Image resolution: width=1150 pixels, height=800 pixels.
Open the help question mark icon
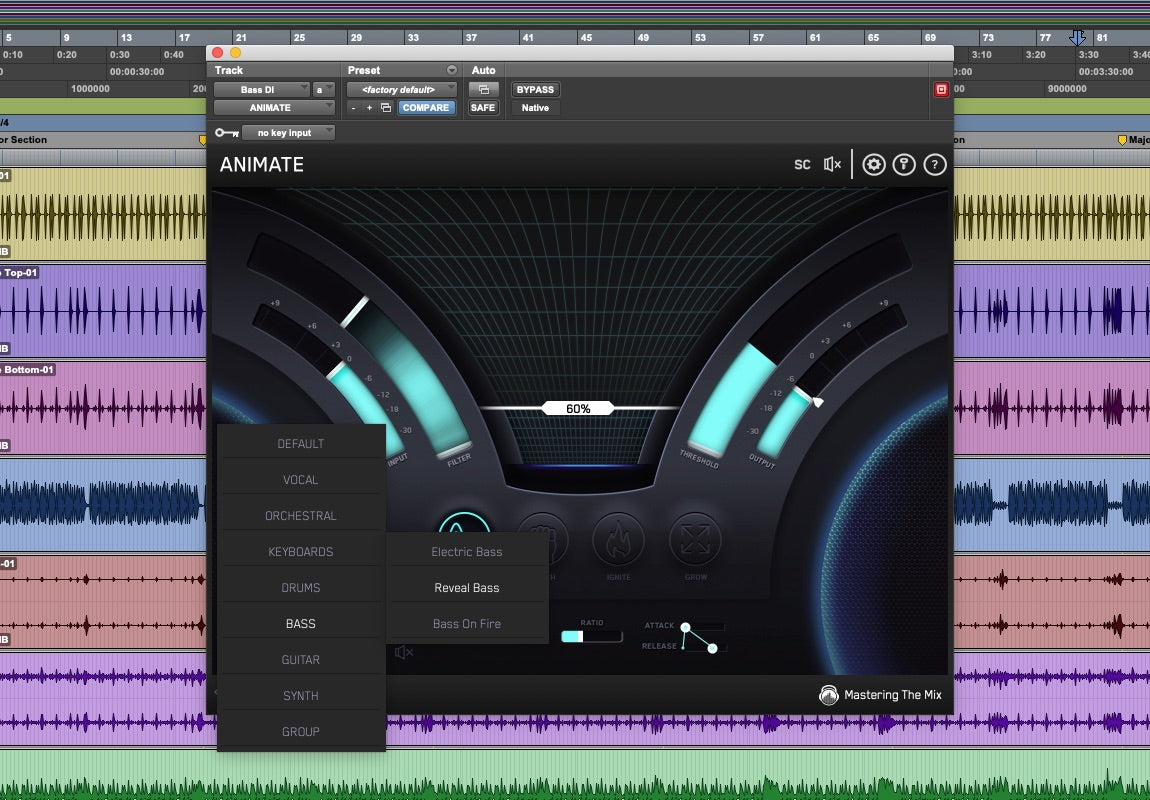pos(934,164)
